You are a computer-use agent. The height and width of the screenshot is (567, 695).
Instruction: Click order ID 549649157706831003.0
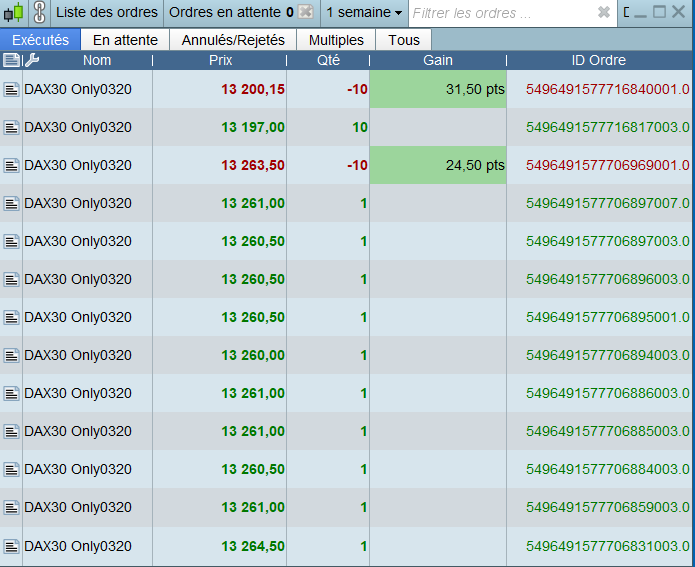(x=608, y=546)
